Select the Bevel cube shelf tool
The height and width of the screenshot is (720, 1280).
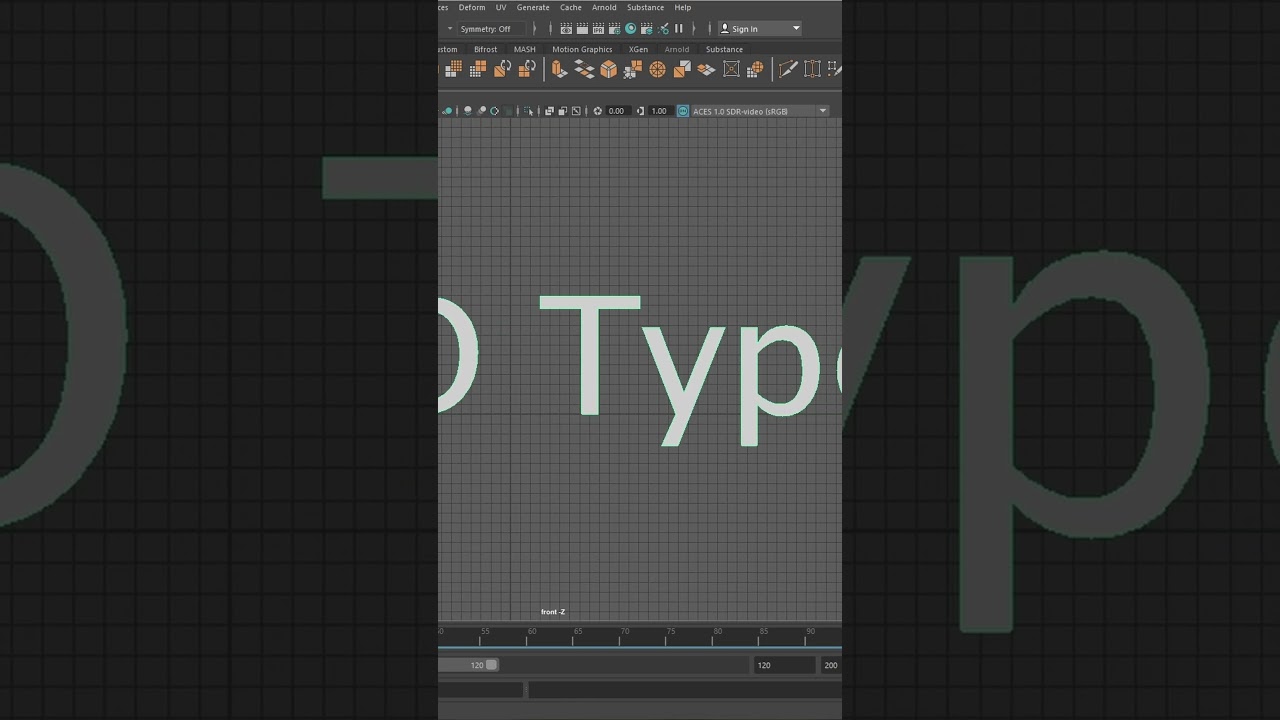608,69
